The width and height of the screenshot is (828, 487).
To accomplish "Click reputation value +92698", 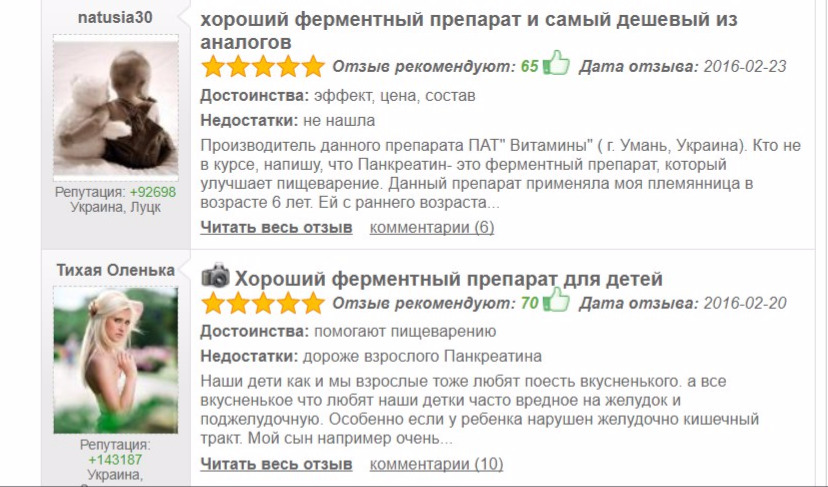I will coord(153,192).
